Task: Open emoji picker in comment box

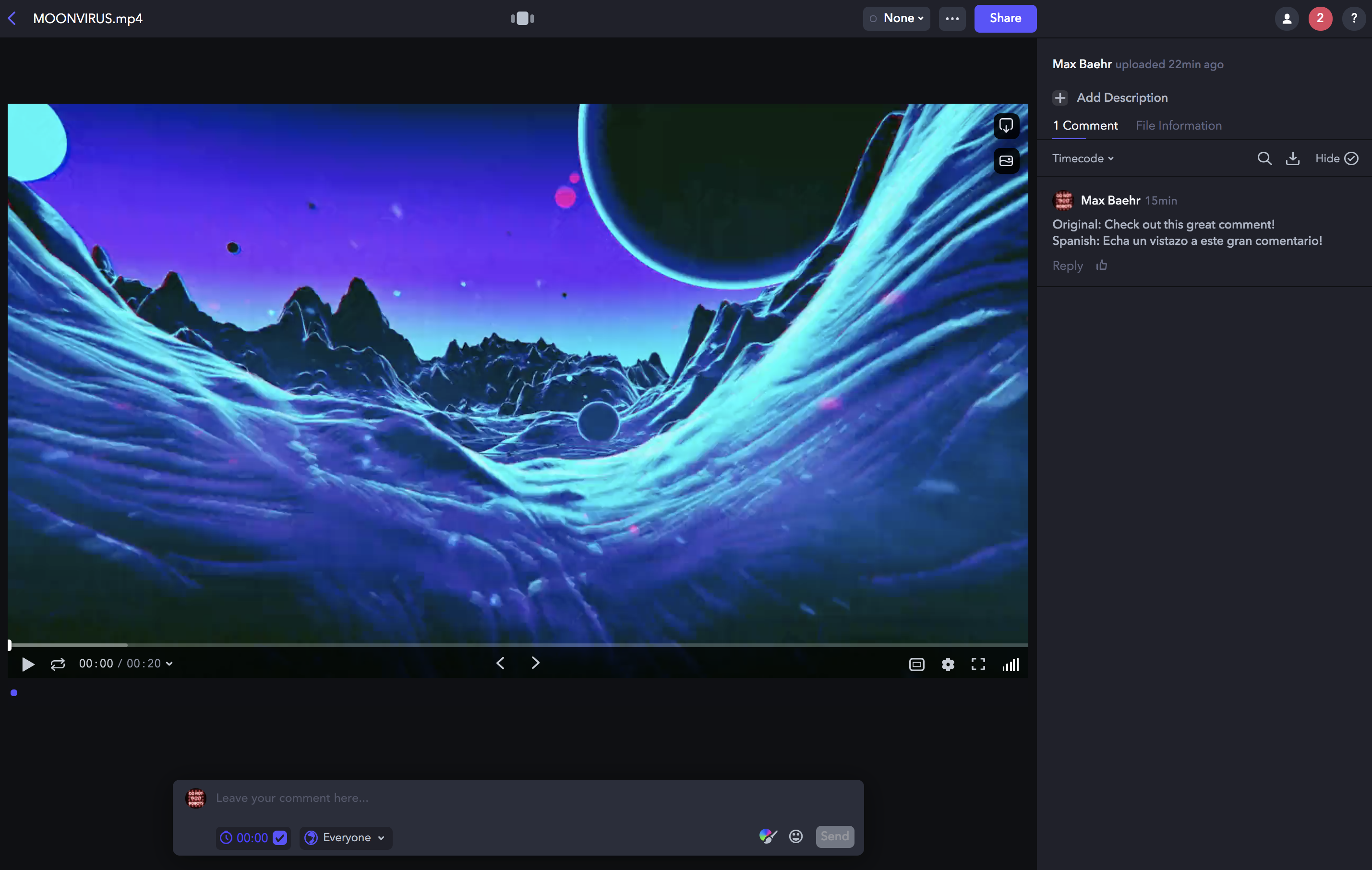Action: pyautogui.click(x=795, y=836)
